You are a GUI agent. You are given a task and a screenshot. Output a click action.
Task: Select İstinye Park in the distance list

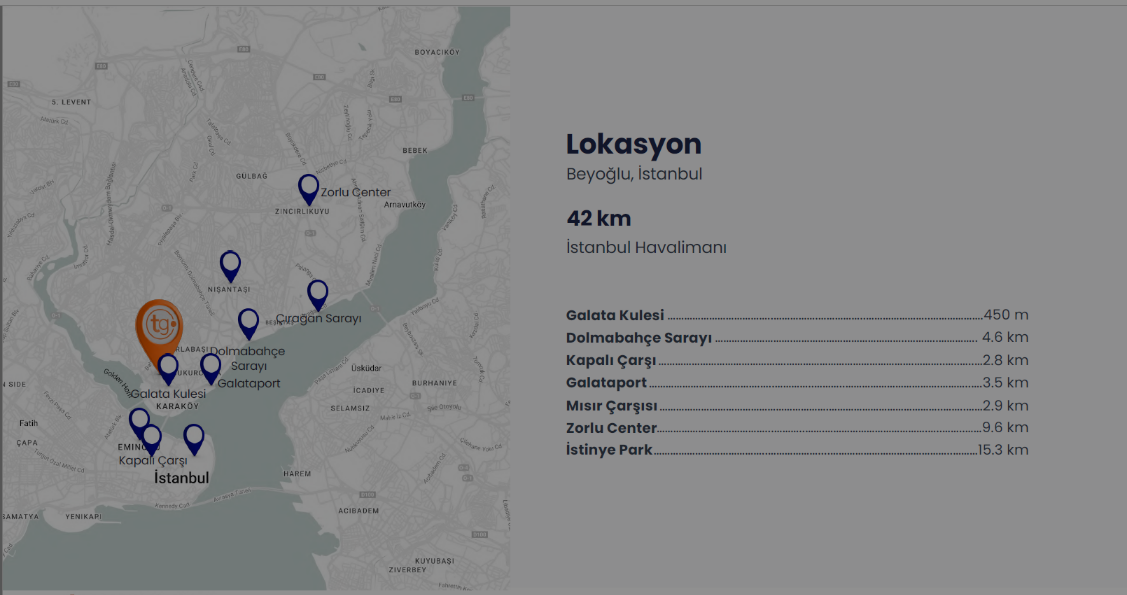[609, 450]
